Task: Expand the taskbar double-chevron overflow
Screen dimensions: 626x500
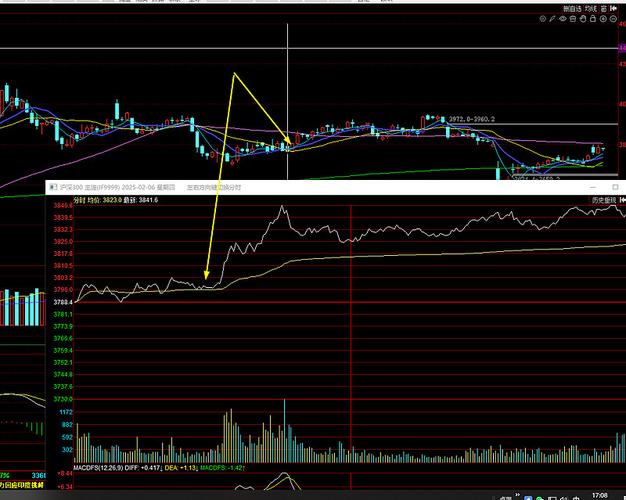Action: [517, 495]
